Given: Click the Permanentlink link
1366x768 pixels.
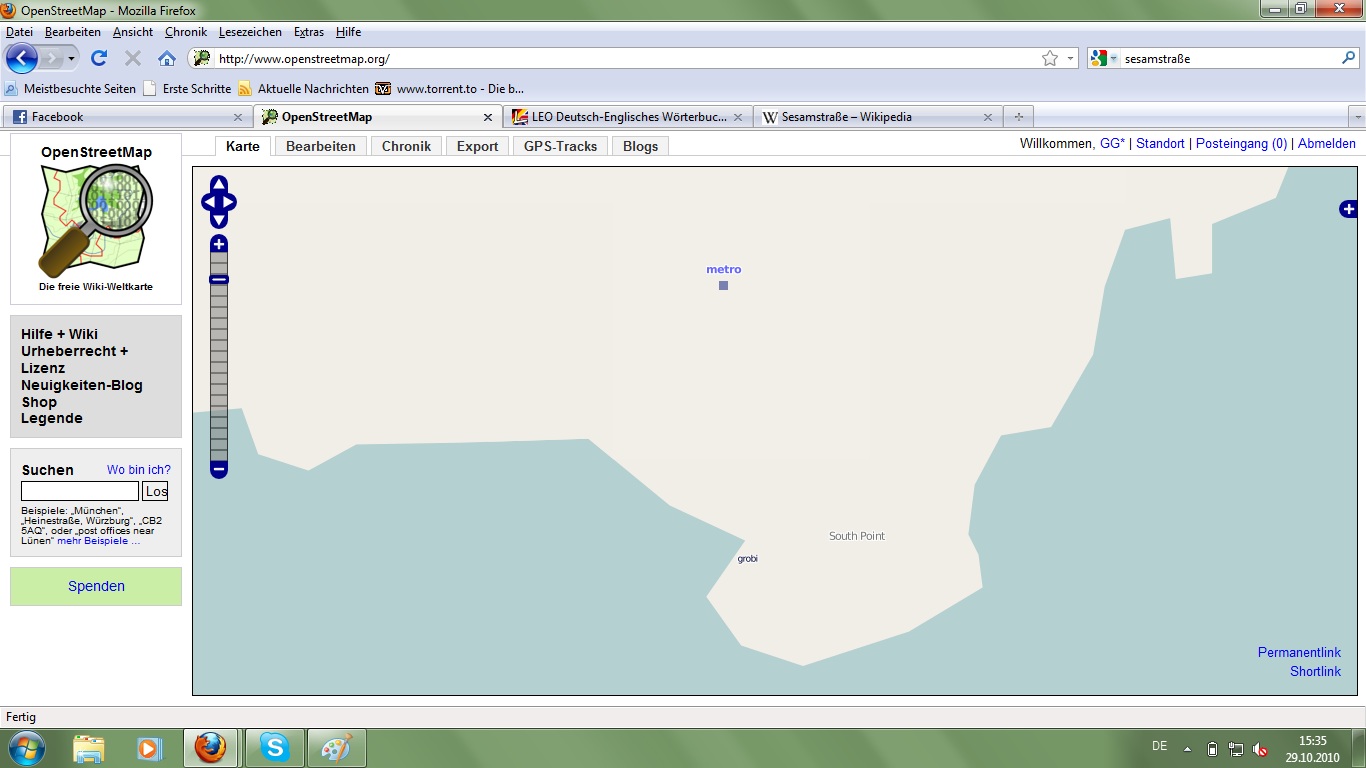Looking at the screenshot, I should pyautogui.click(x=1299, y=652).
